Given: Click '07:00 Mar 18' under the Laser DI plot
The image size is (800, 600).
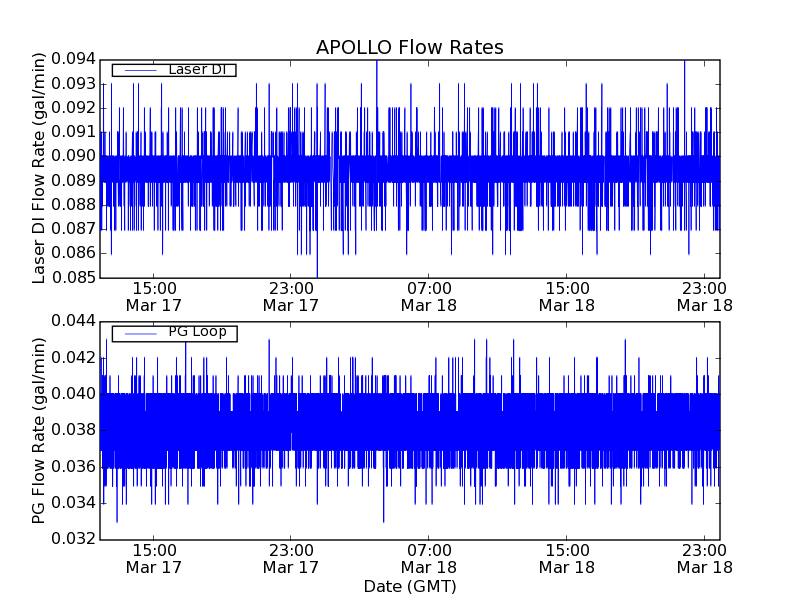Looking at the screenshot, I should pos(429,297).
